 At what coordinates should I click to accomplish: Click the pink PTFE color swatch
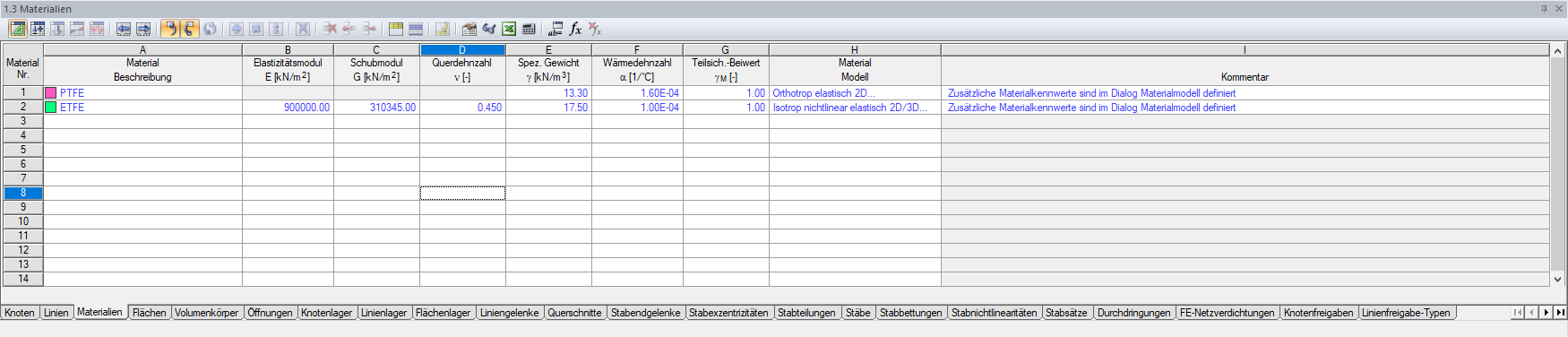51,92
